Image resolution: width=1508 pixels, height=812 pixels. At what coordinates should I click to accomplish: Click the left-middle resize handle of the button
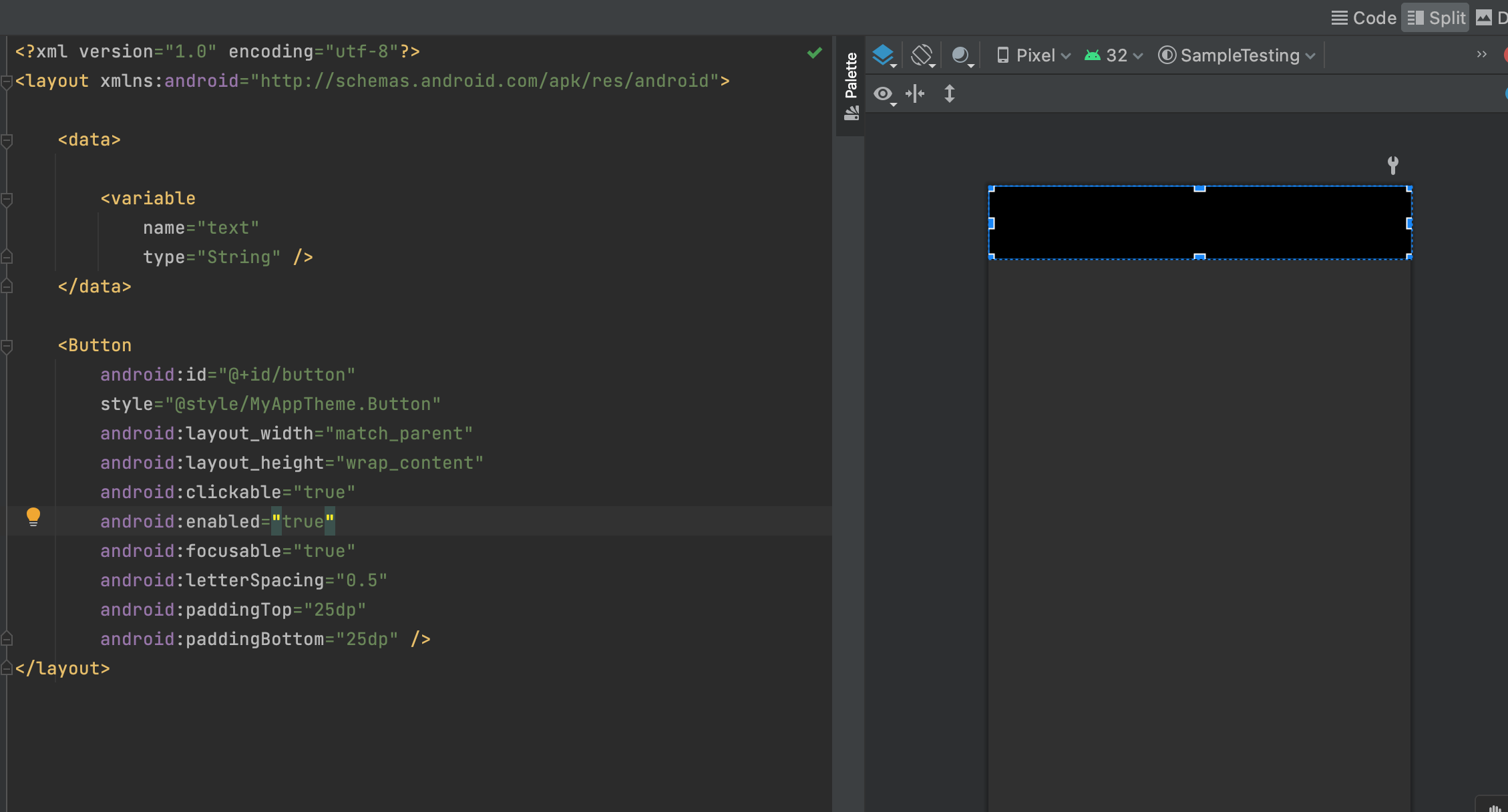click(x=992, y=223)
